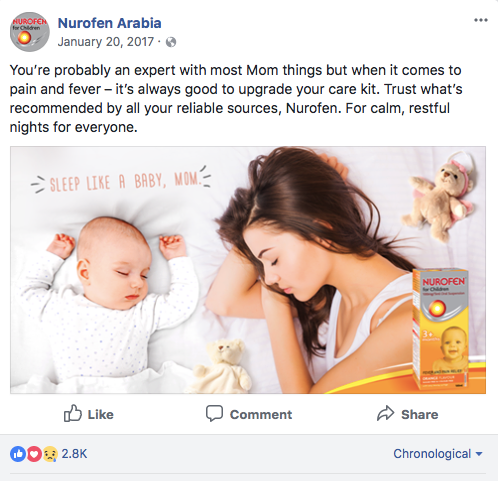The height and width of the screenshot is (481, 498).
Task: Open the three-dots post options menu
Action: click(x=481, y=20)
